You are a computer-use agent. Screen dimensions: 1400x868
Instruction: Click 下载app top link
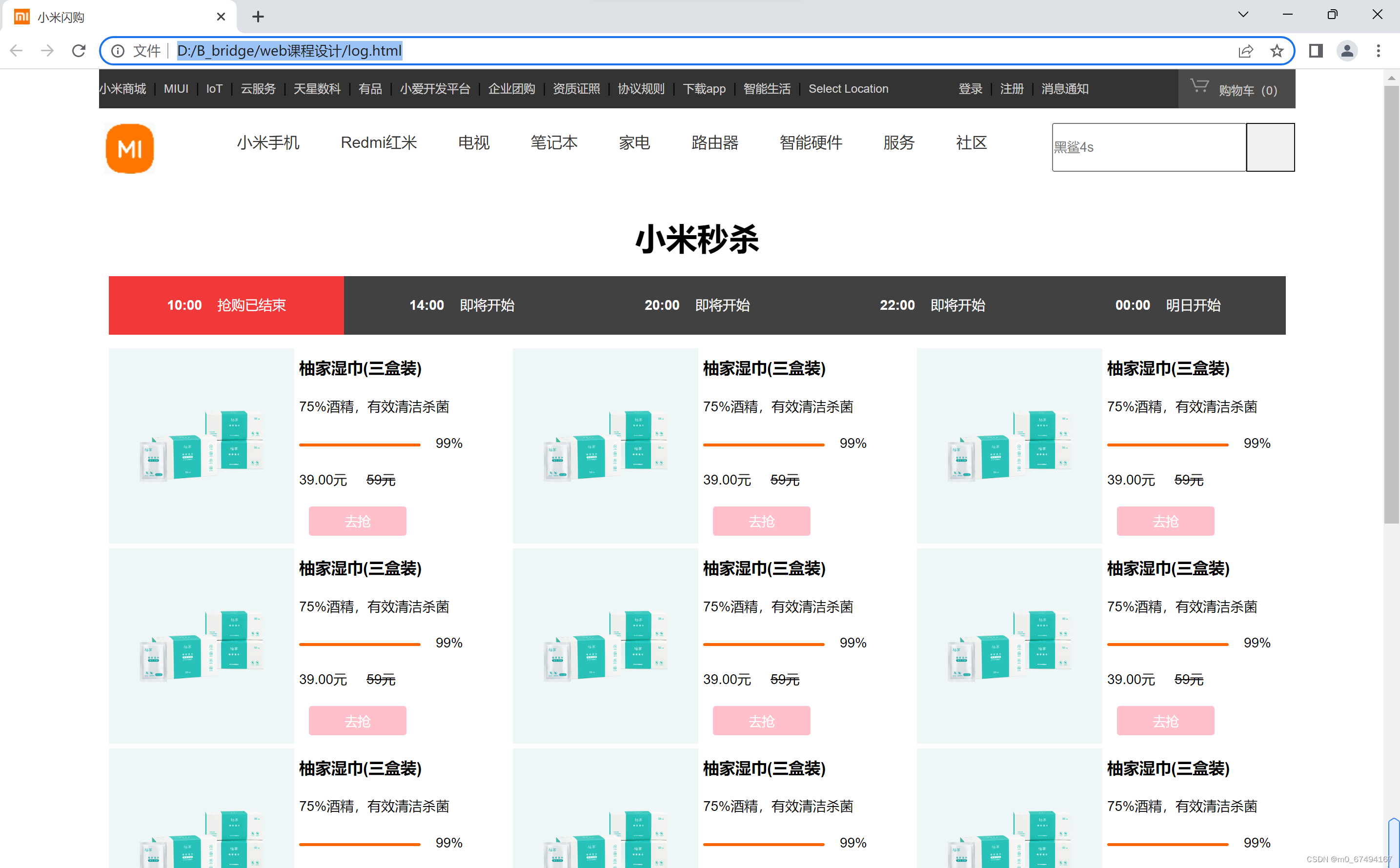[x=704, y=89]
